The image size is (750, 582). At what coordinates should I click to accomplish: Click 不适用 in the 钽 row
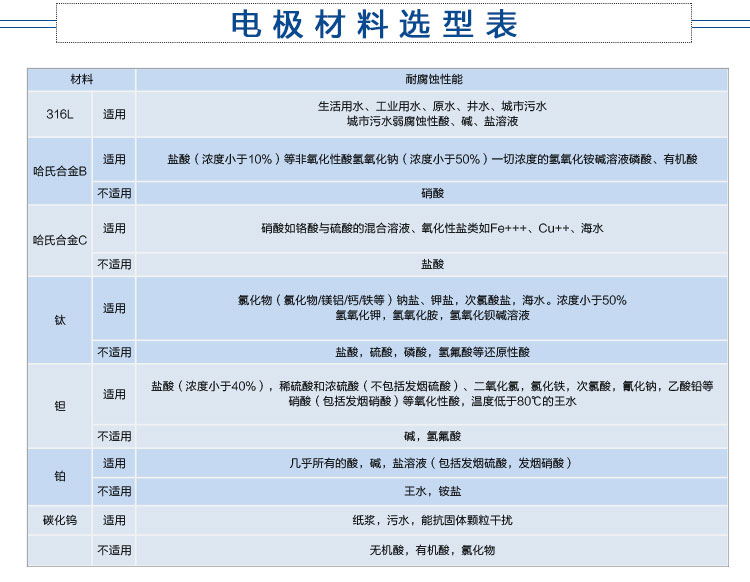pos(114,436)
